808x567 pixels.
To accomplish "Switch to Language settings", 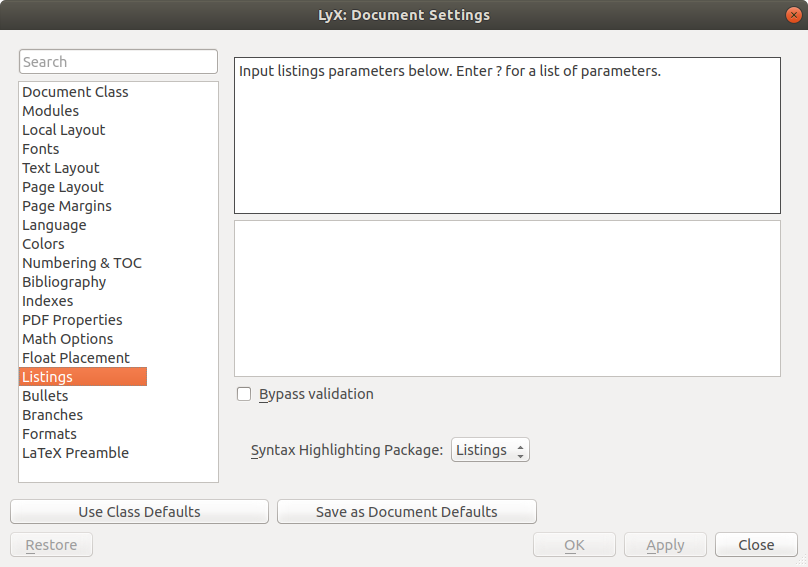I will (54, 225).
